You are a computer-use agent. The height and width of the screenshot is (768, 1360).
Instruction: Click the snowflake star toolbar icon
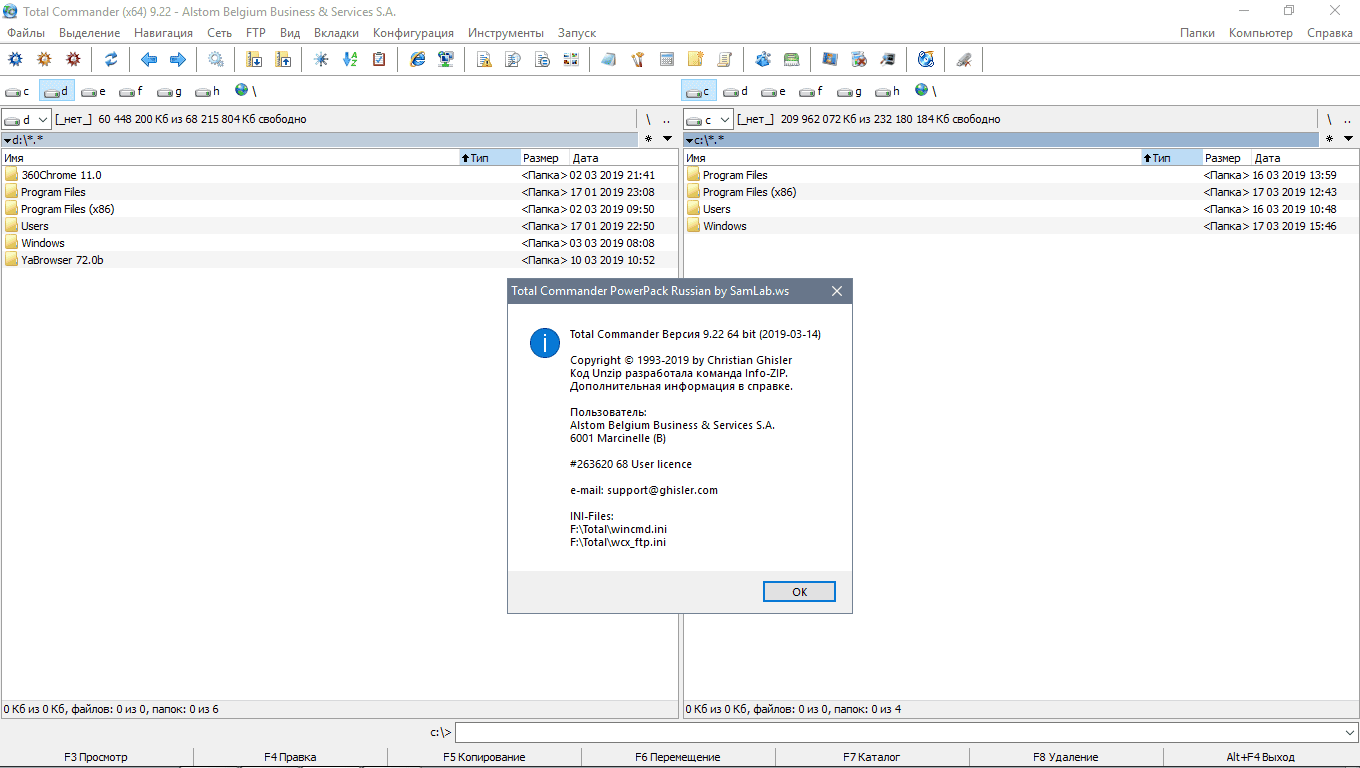[321, 60]
